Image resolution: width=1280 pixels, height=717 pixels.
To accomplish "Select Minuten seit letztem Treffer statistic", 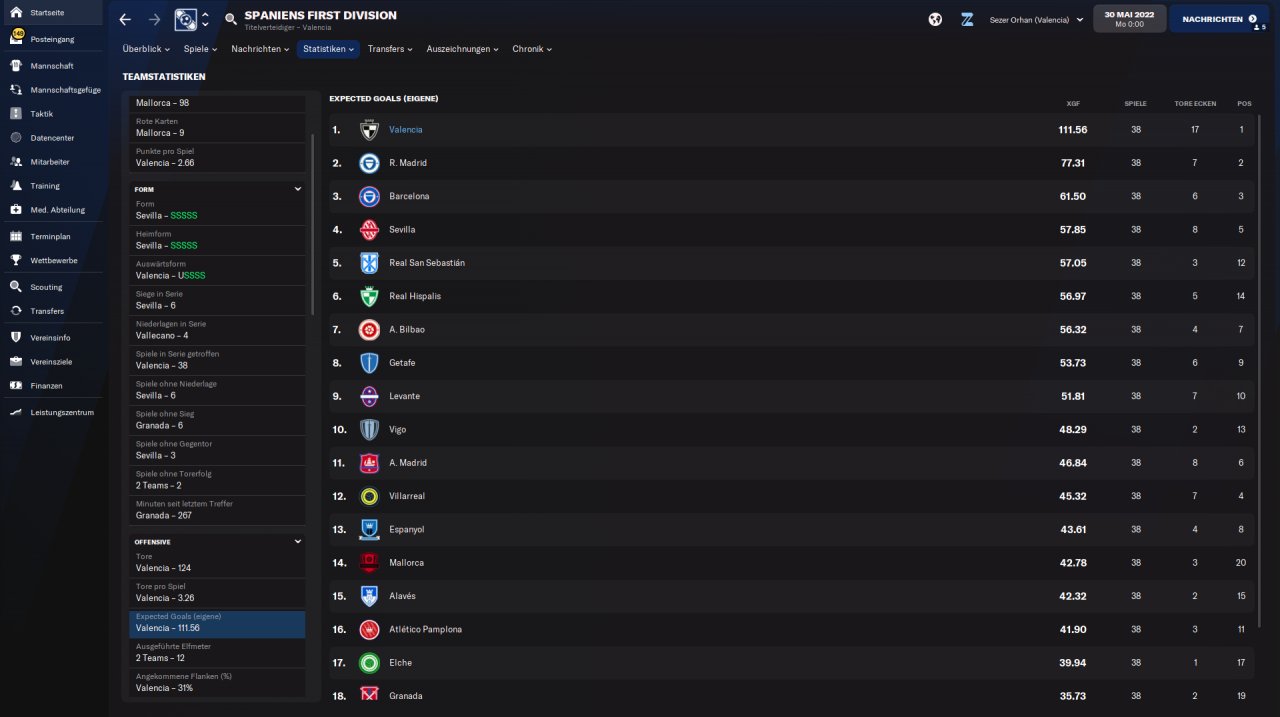I will point(217,510).
